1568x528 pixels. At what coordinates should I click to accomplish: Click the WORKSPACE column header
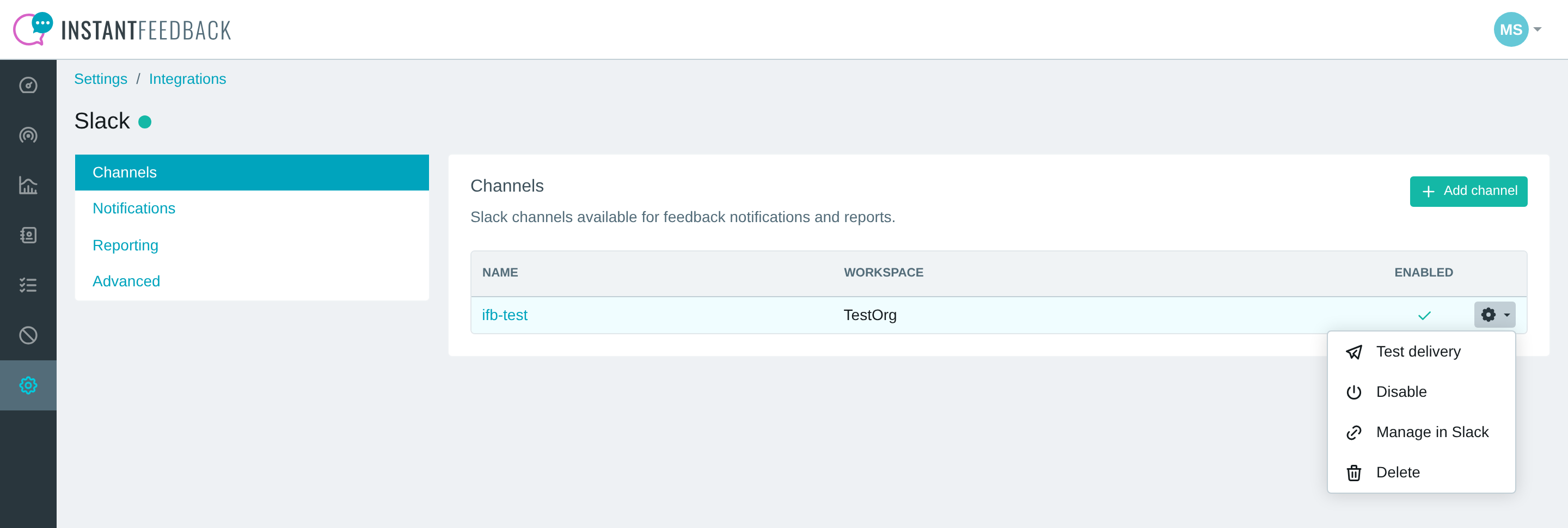click(x=883, y=273)
